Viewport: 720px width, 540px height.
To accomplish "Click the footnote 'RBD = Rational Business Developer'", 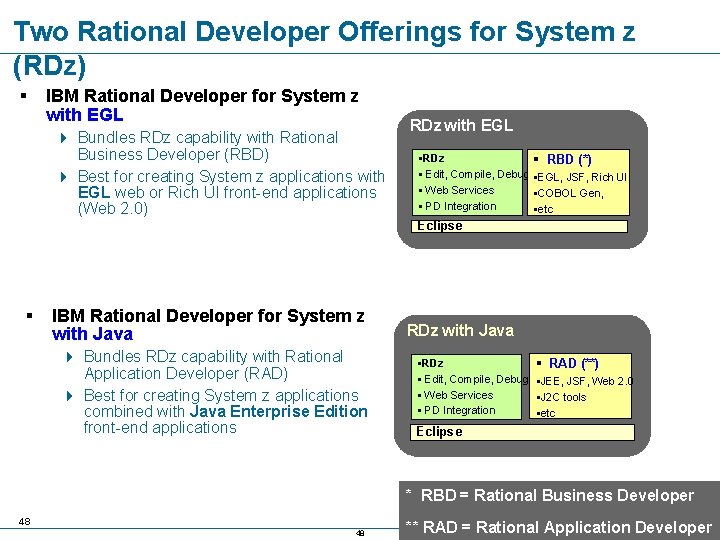I will point(557,495).
